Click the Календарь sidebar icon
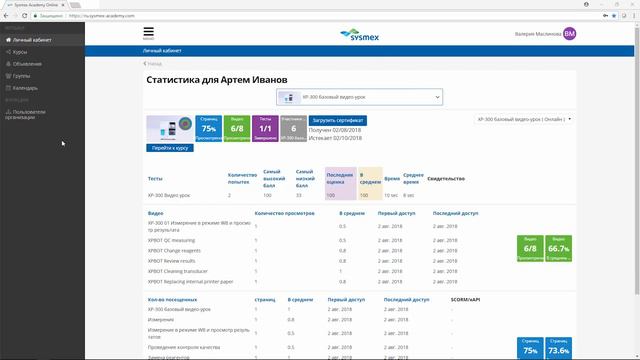This screenshot has height=360, width=640. coord(8,88)
